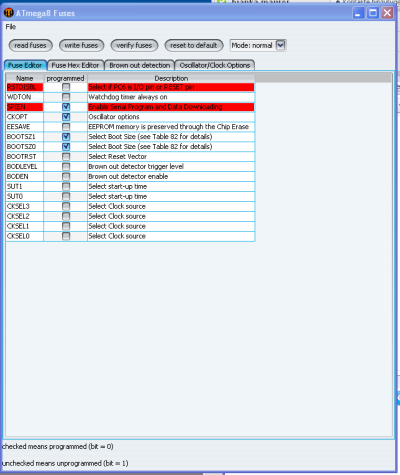Check the BODEN programmed checkbox
Screen dimensions: 400x475
66,177
